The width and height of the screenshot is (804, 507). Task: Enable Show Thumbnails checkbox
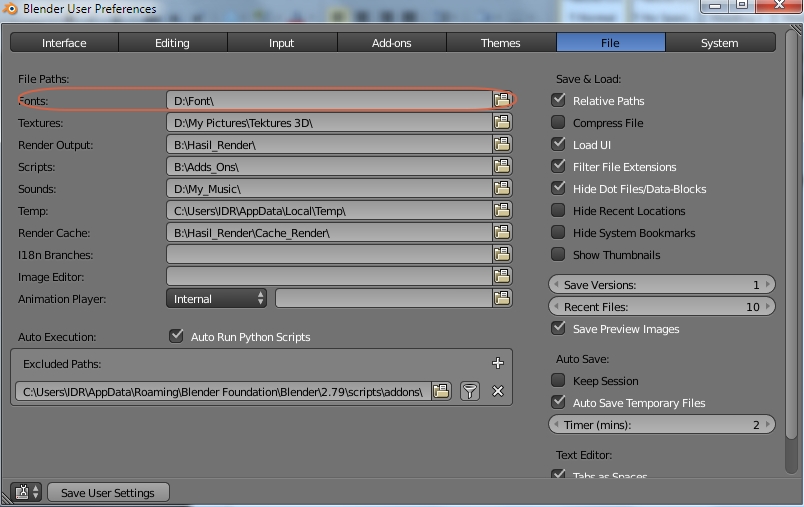(x=558, y=254)
